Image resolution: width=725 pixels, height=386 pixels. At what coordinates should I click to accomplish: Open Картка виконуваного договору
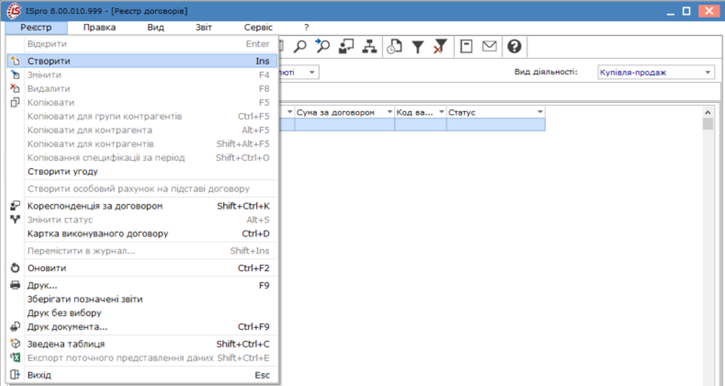pos(142,233)
